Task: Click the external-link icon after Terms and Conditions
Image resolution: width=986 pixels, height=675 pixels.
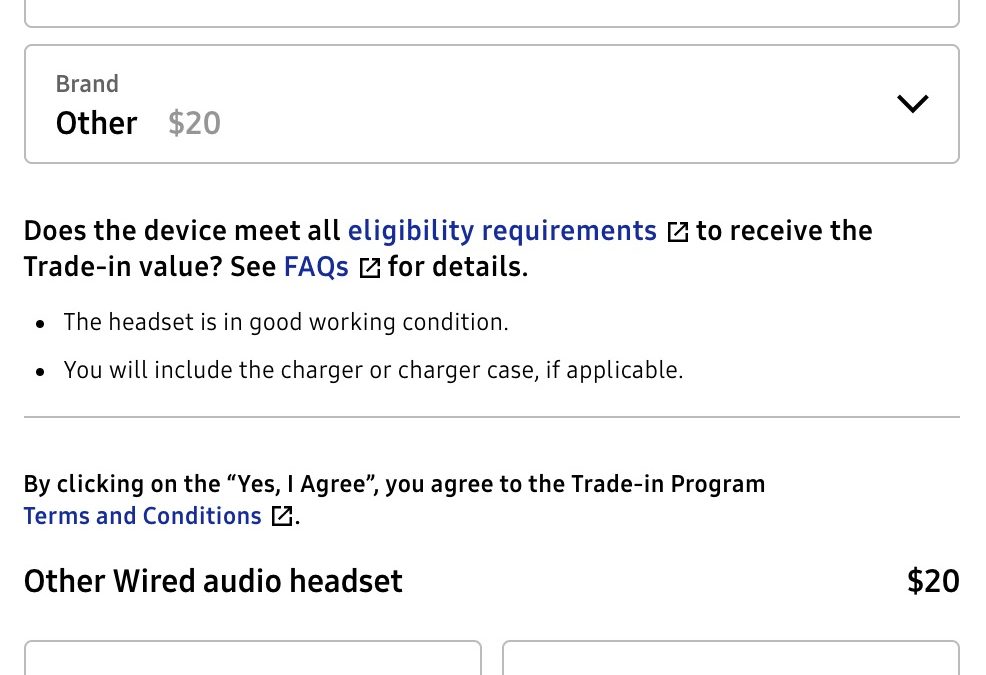Action: pyautogui.click(x=283, y=517)
